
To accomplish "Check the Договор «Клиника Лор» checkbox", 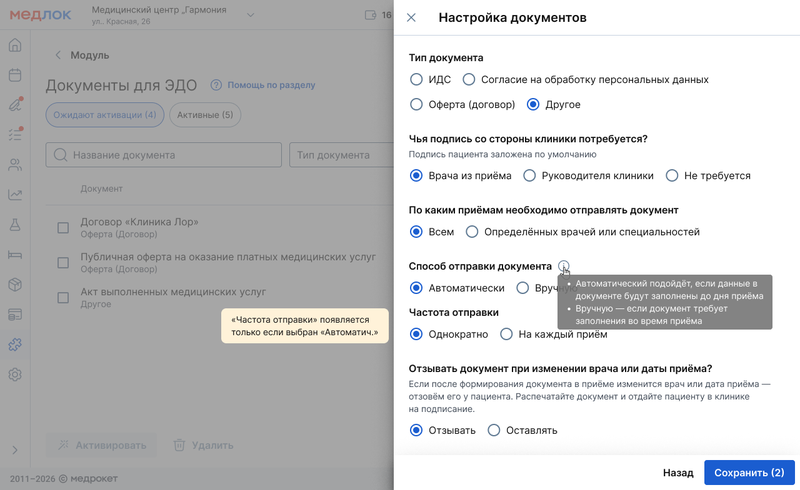I will click(63, 228).
